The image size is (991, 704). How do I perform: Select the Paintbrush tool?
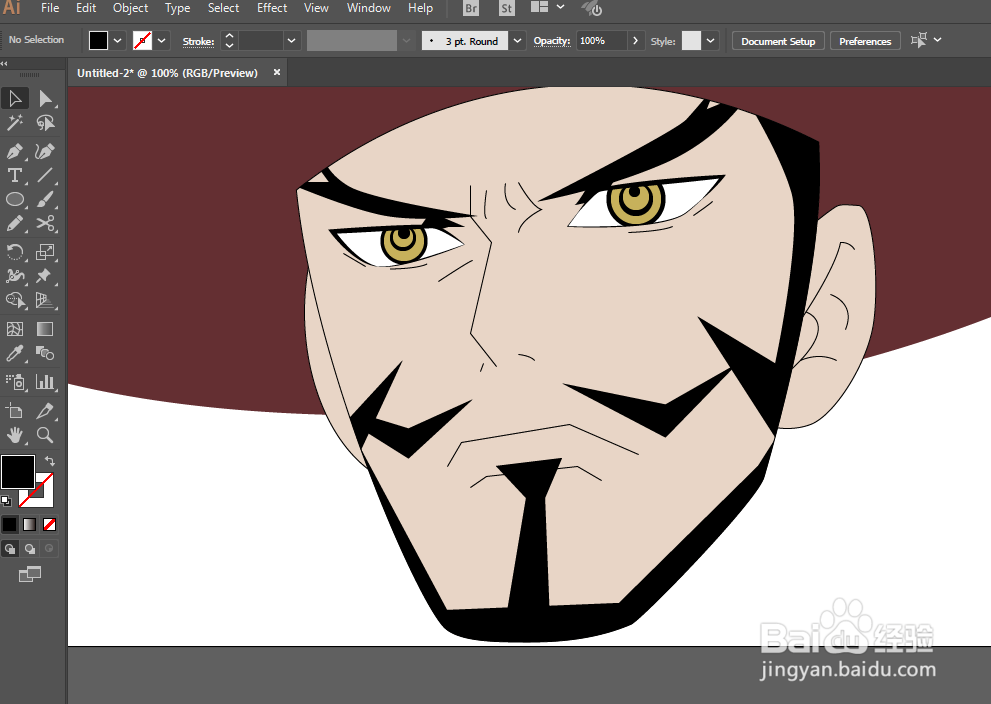tap(45, 200)
